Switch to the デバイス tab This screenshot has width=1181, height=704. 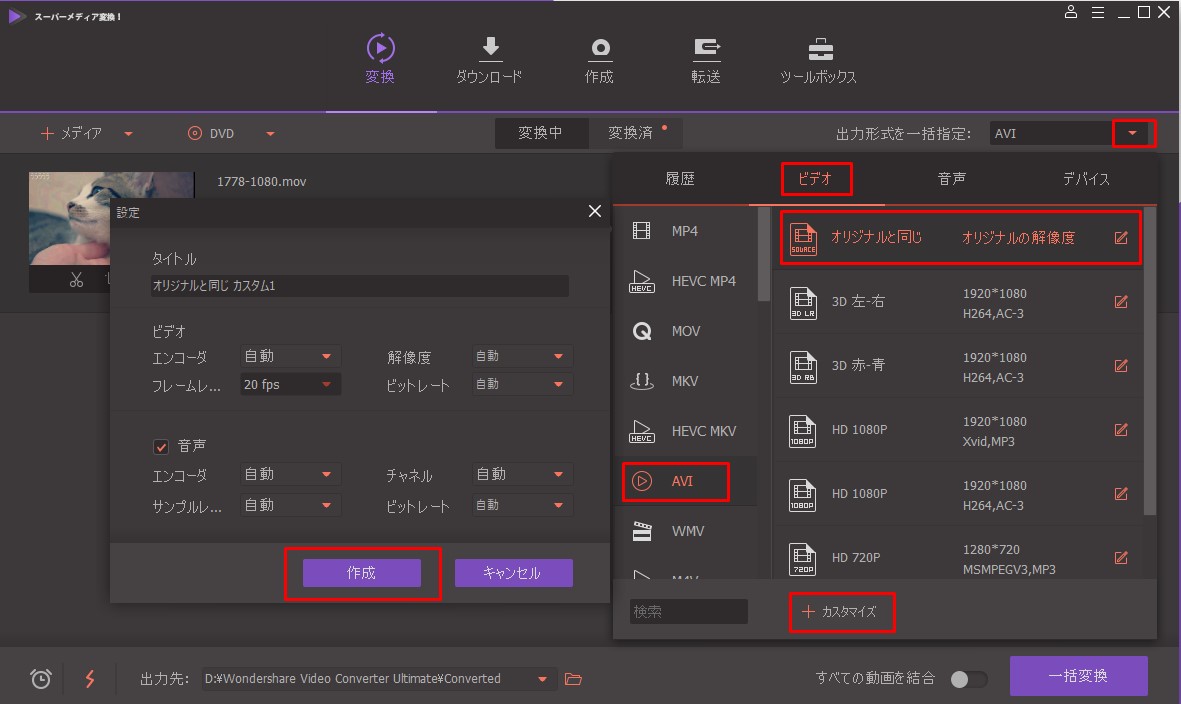pos(1086,179)
